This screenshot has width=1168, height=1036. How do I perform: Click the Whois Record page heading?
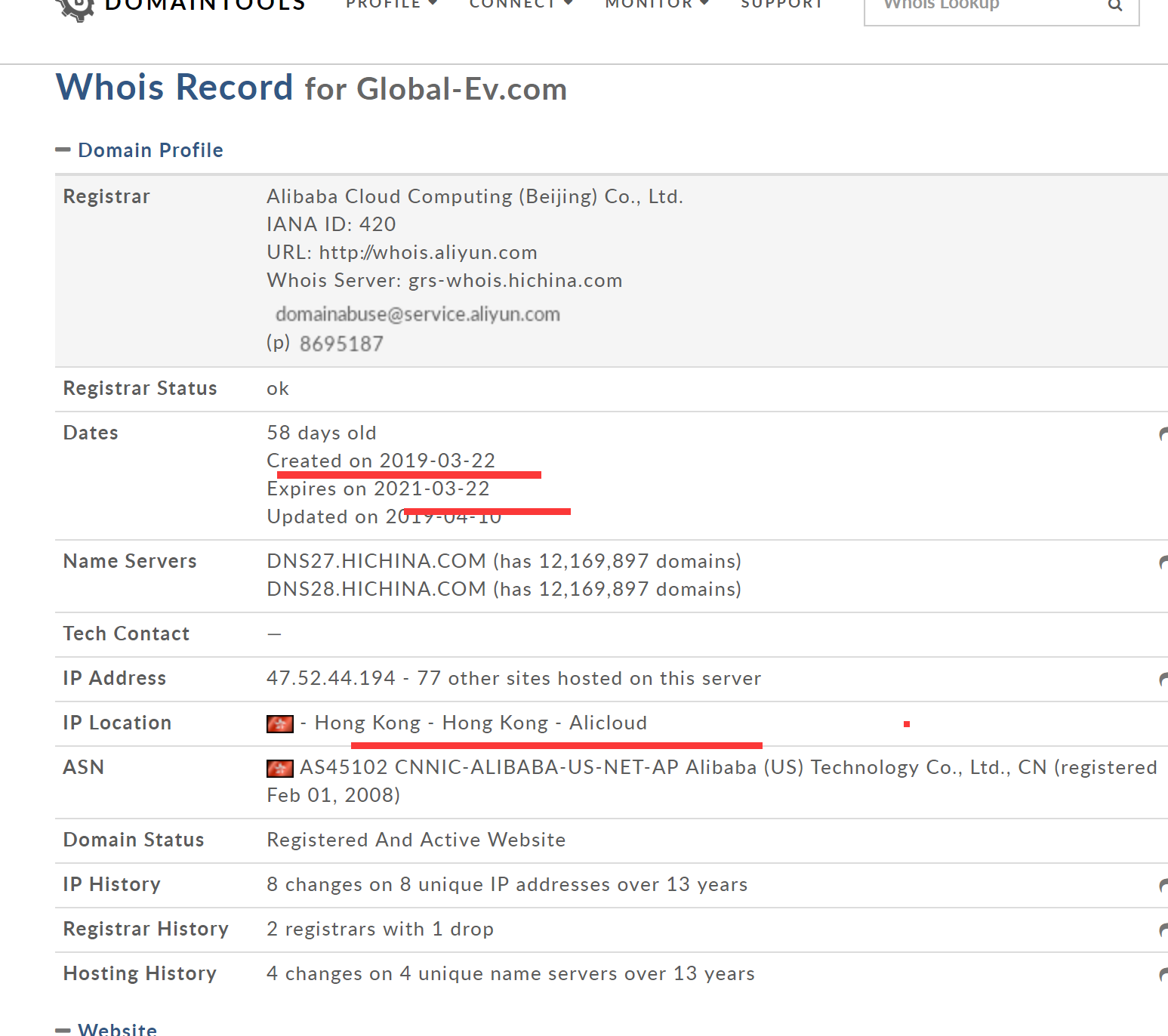click(311, 88)
